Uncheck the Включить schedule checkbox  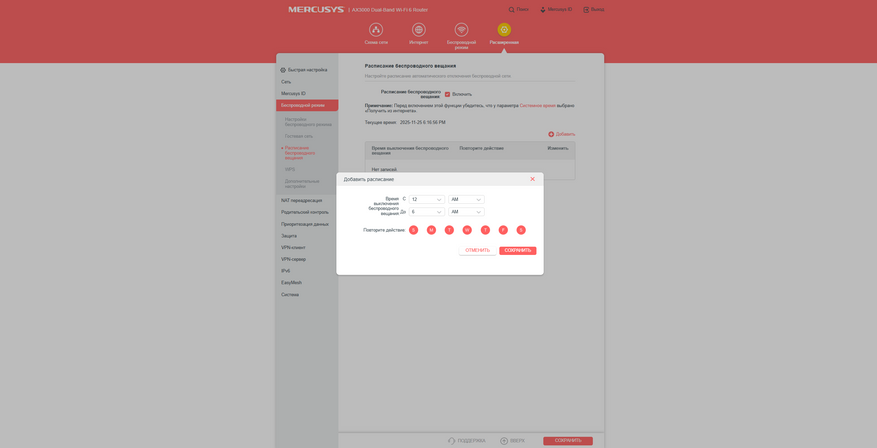pos(447,94)
